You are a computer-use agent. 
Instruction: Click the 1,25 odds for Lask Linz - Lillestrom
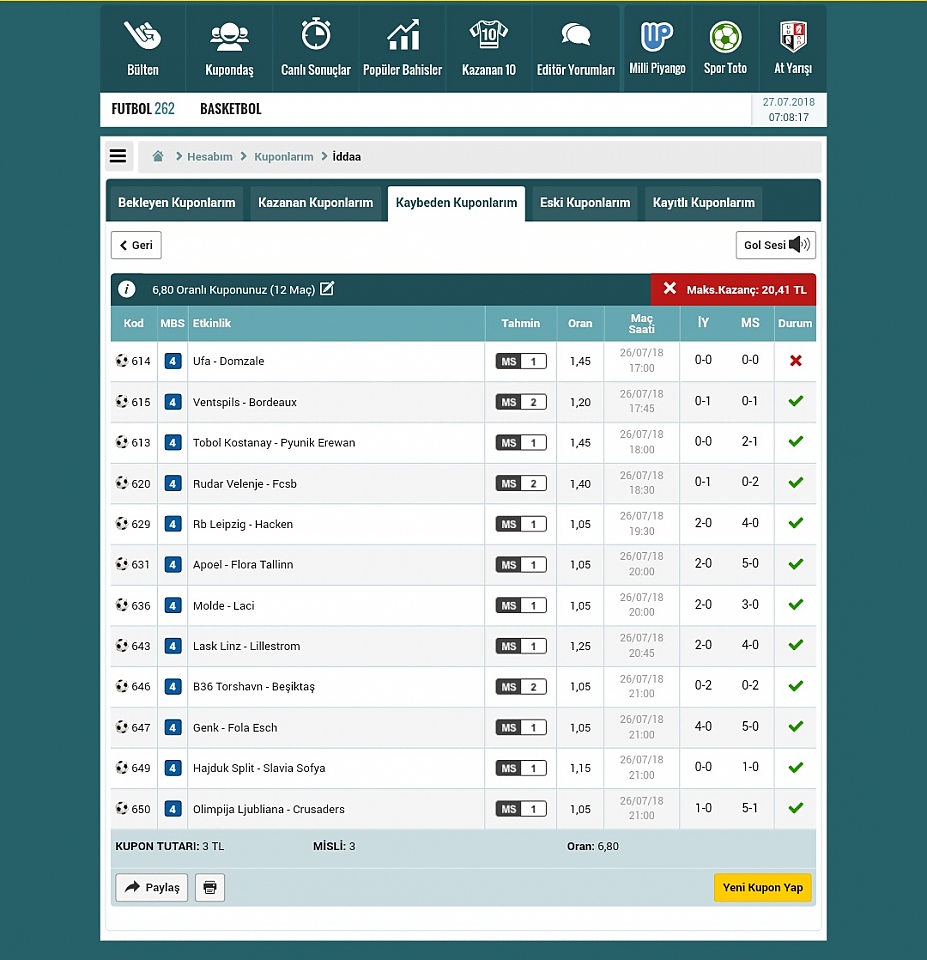tap(580, 646)
